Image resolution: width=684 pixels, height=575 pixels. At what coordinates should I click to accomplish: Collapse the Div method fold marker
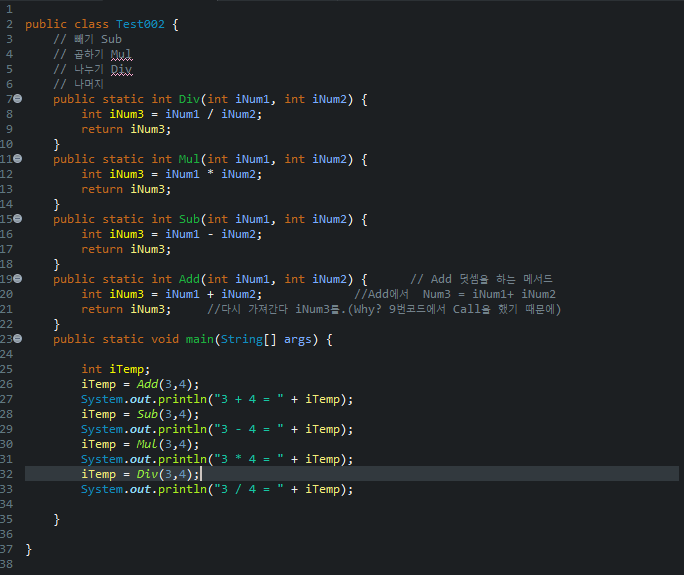point(17,99)
